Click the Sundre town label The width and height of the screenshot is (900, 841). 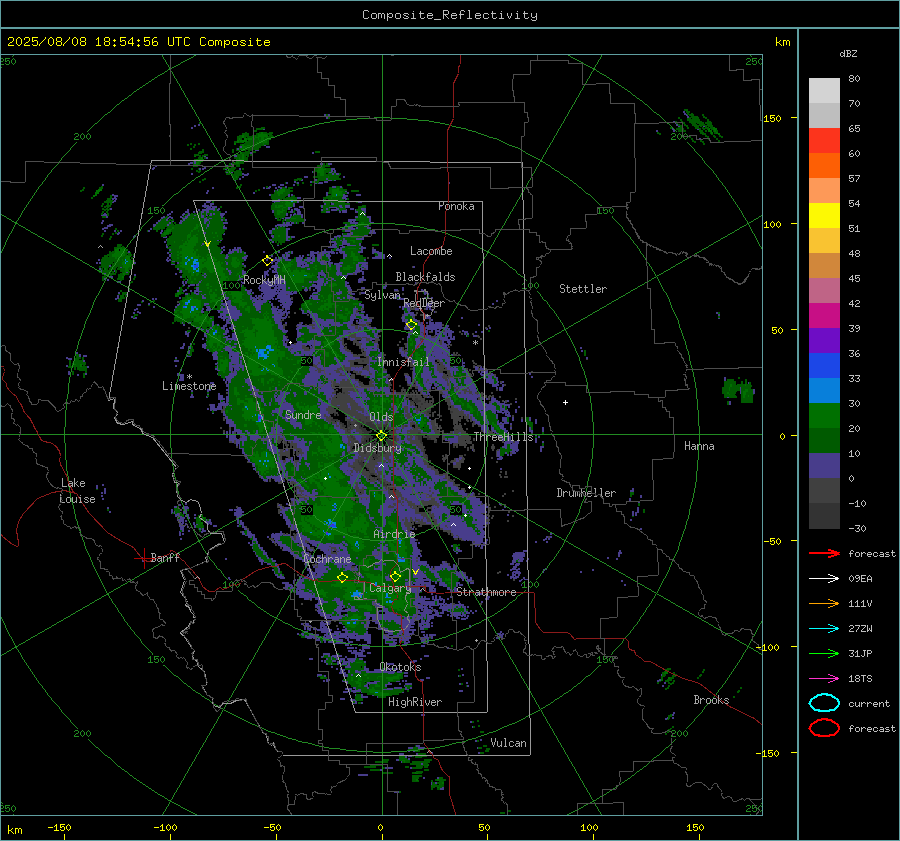click(x=303, y=415)
